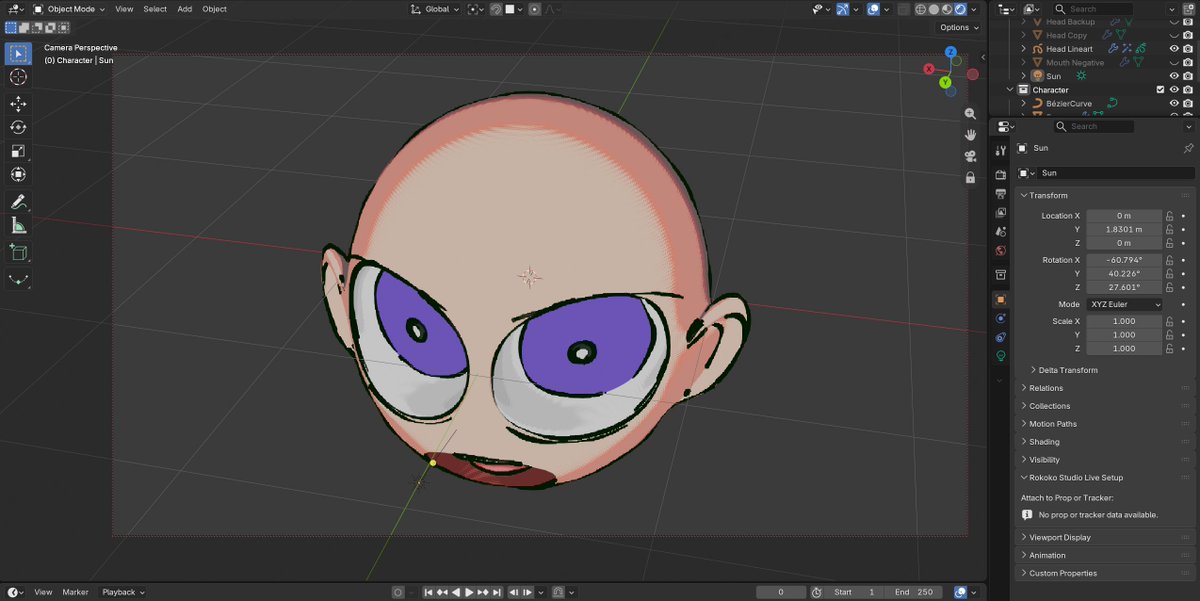Image resolution: width=1200 pixels, height=601 pixels.
Task: Select the Cursor tool
Action: pos(18,77)
